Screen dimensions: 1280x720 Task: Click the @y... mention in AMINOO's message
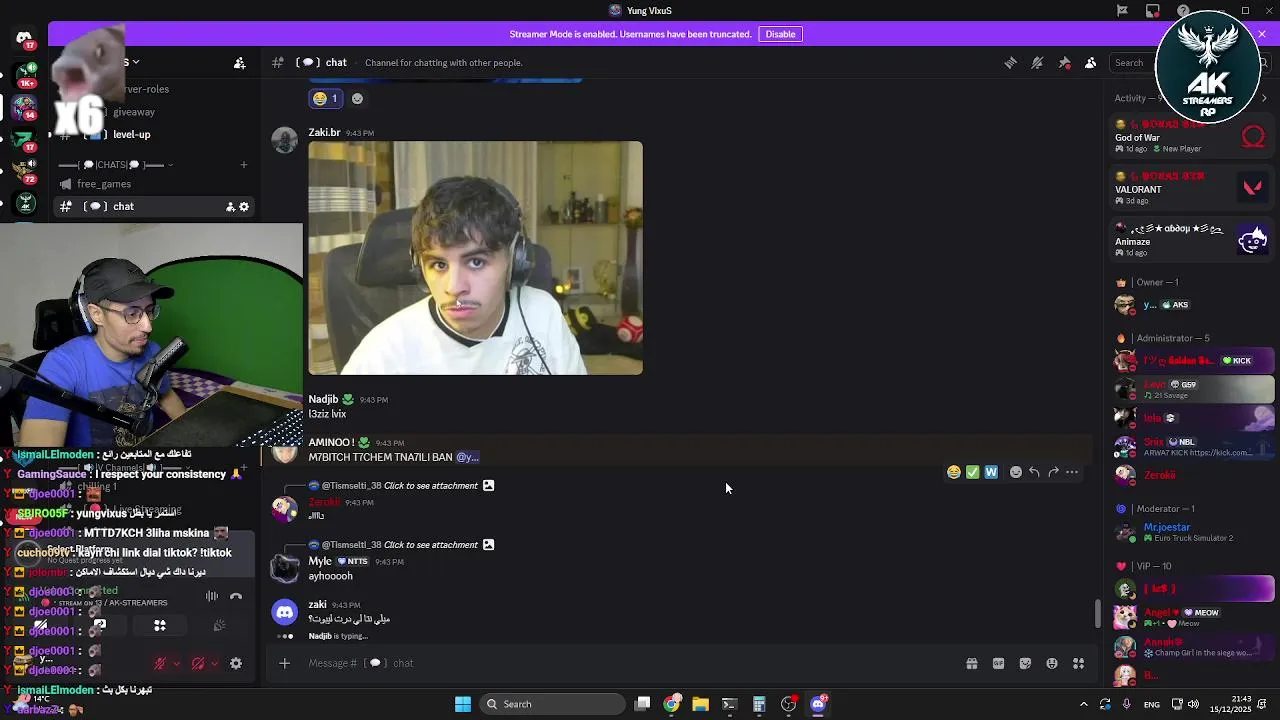(x=467, y=457)
